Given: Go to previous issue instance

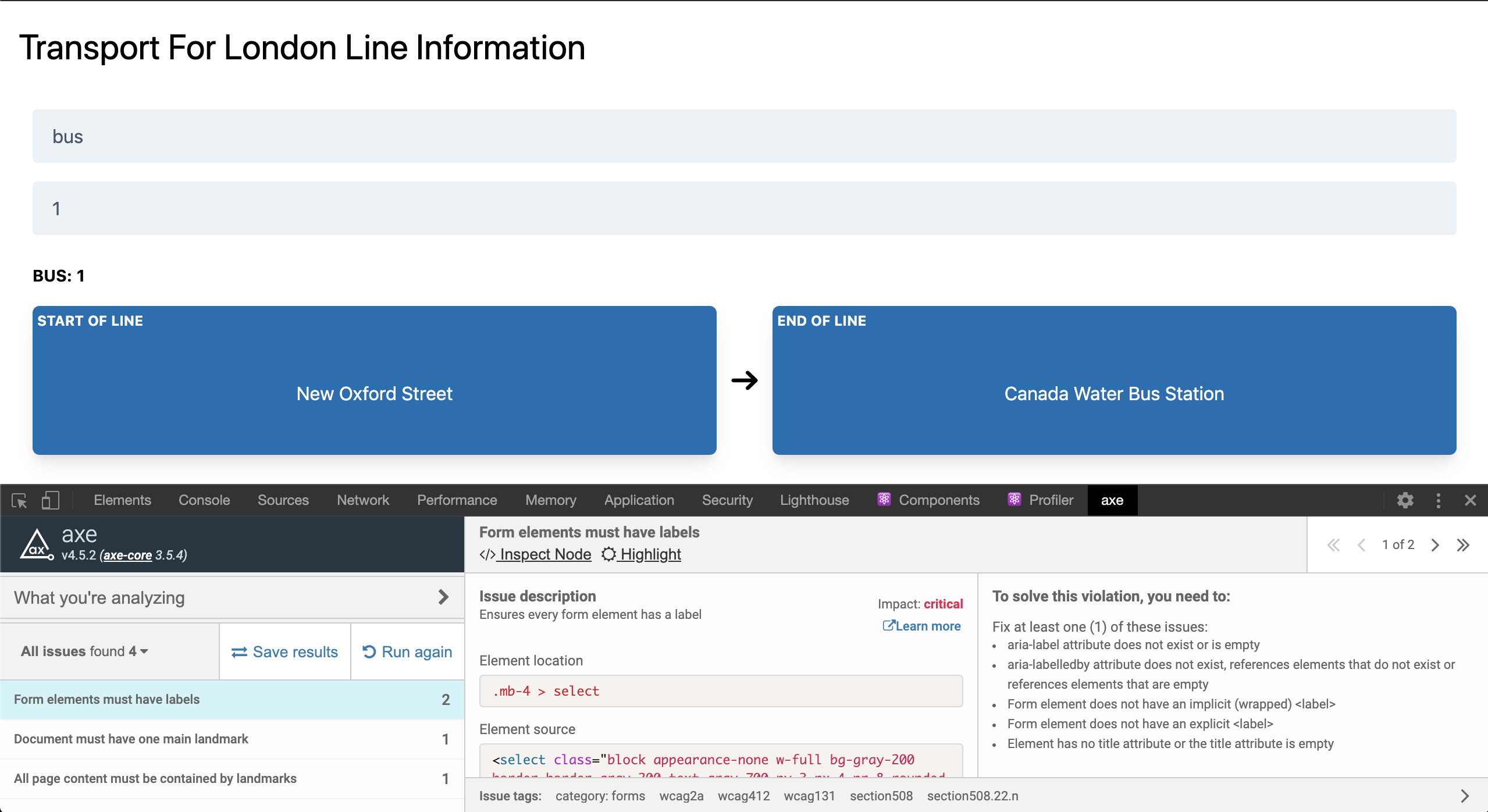Looking at the screenshot, I should click(1362, 545).
